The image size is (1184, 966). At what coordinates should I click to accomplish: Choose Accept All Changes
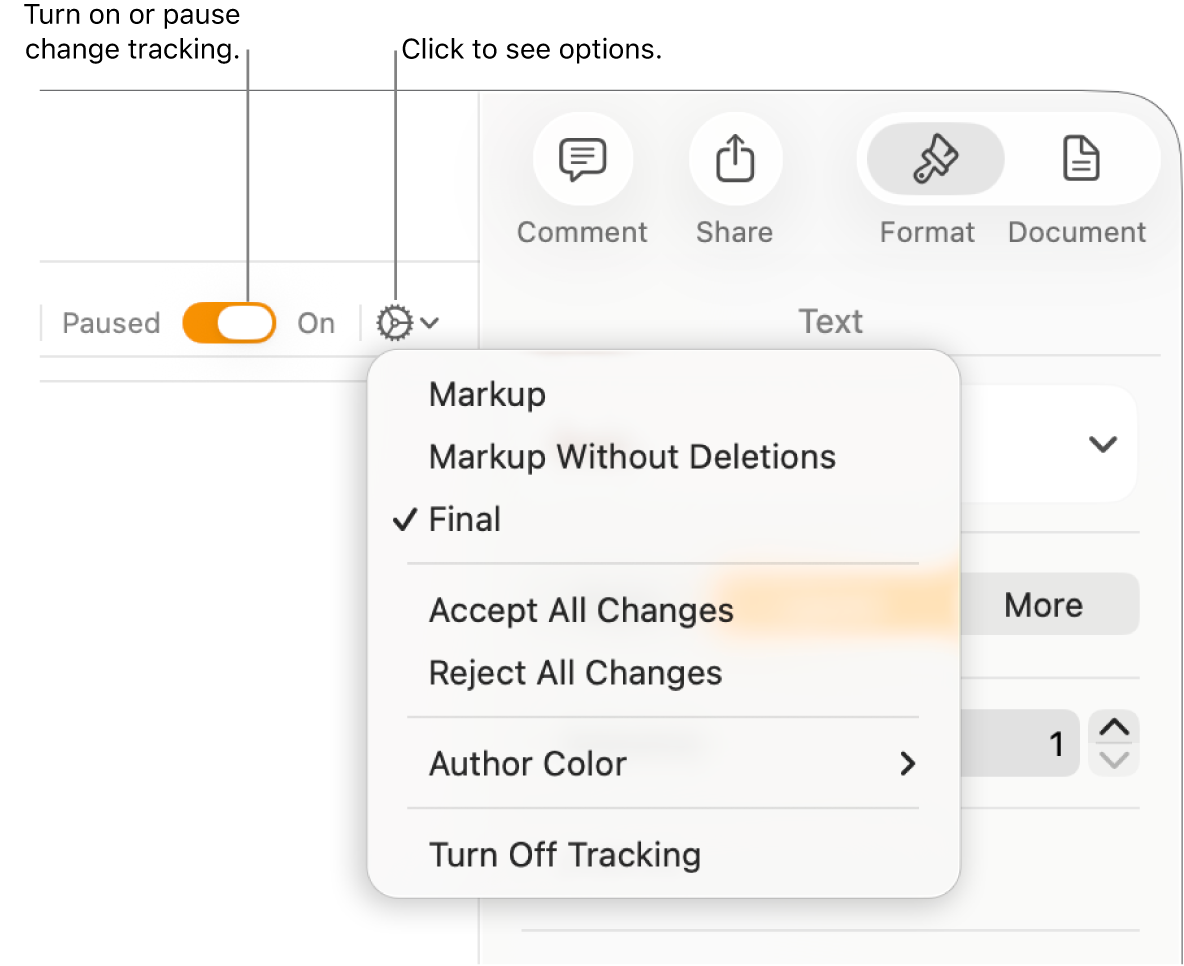coord(580,610)
